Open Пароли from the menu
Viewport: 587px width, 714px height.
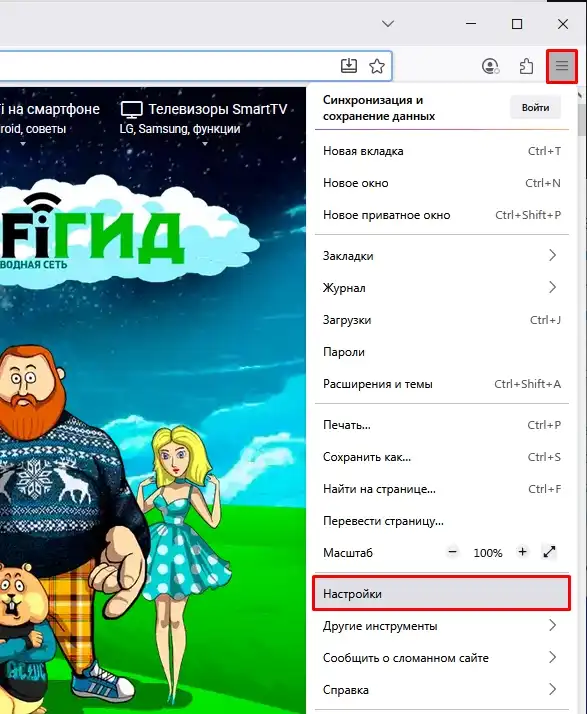[442, 352]
